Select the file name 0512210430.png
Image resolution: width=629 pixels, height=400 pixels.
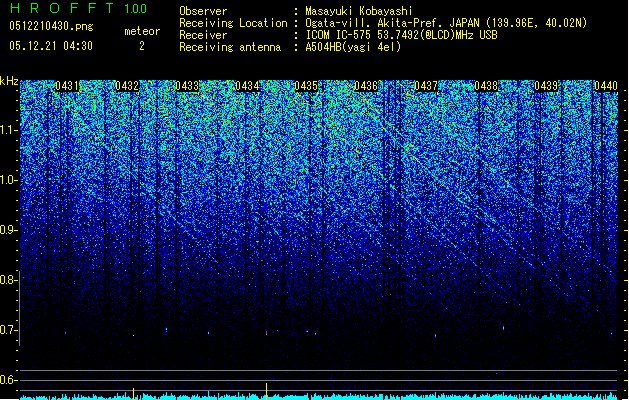pyautogui.click(x=51, y=26)
